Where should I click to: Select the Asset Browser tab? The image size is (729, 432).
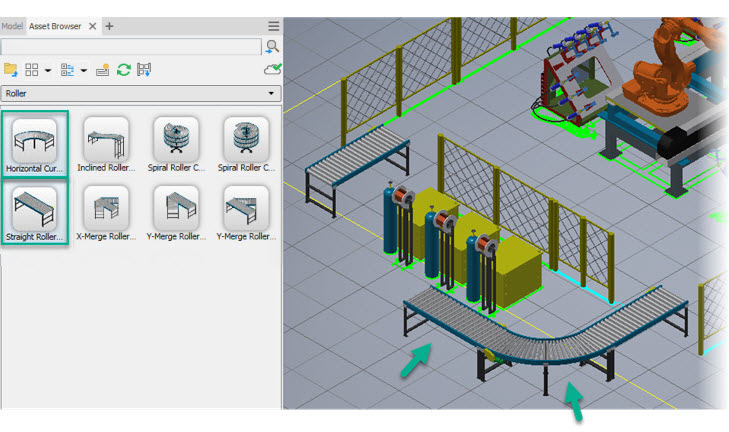point(55,26)
